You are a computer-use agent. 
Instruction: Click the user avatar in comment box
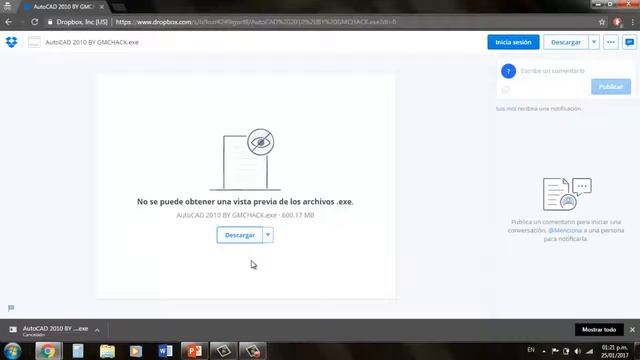(x=508, y=71)
